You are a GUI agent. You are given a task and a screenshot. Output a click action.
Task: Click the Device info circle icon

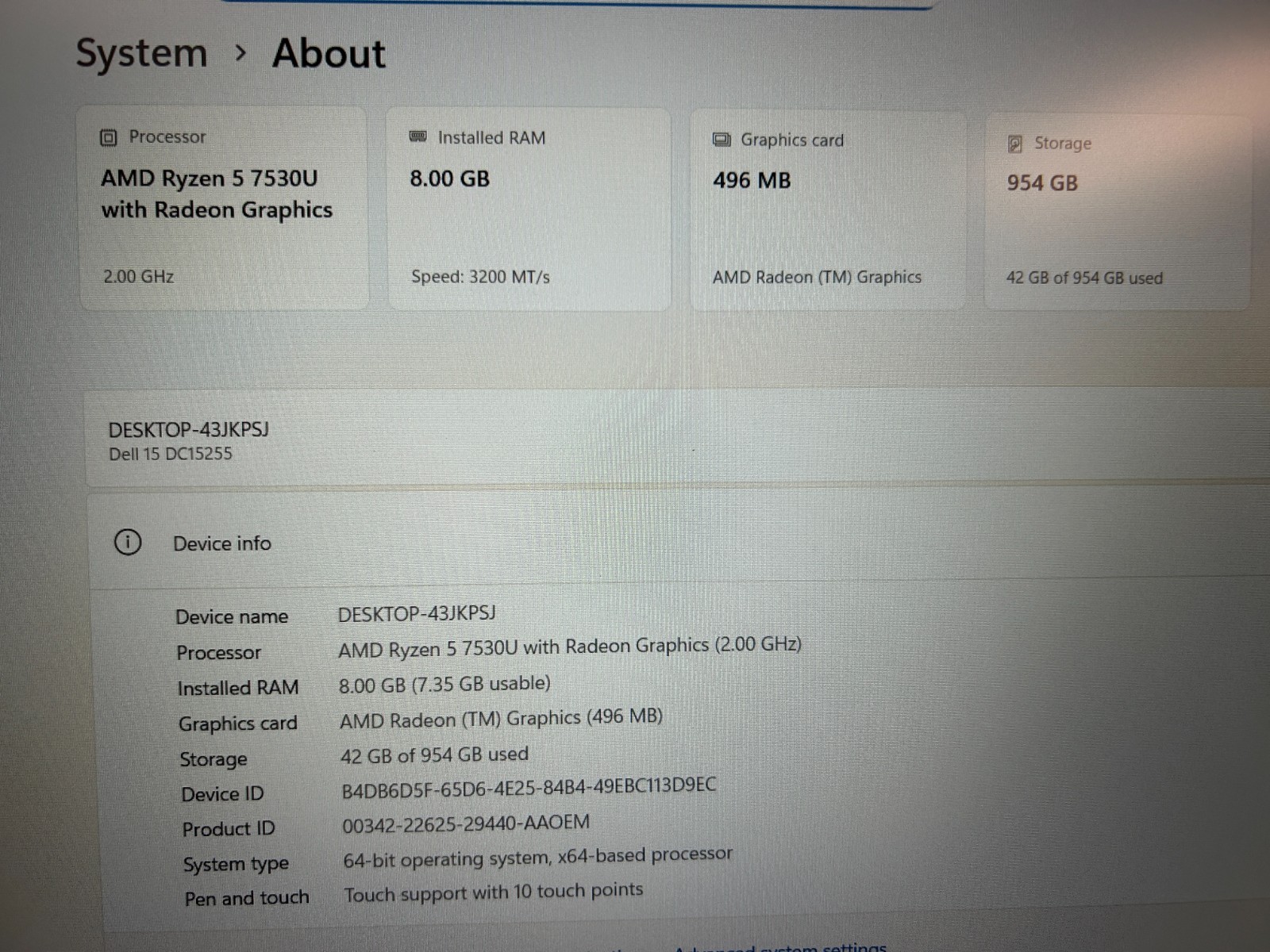[x=128, y=543]
